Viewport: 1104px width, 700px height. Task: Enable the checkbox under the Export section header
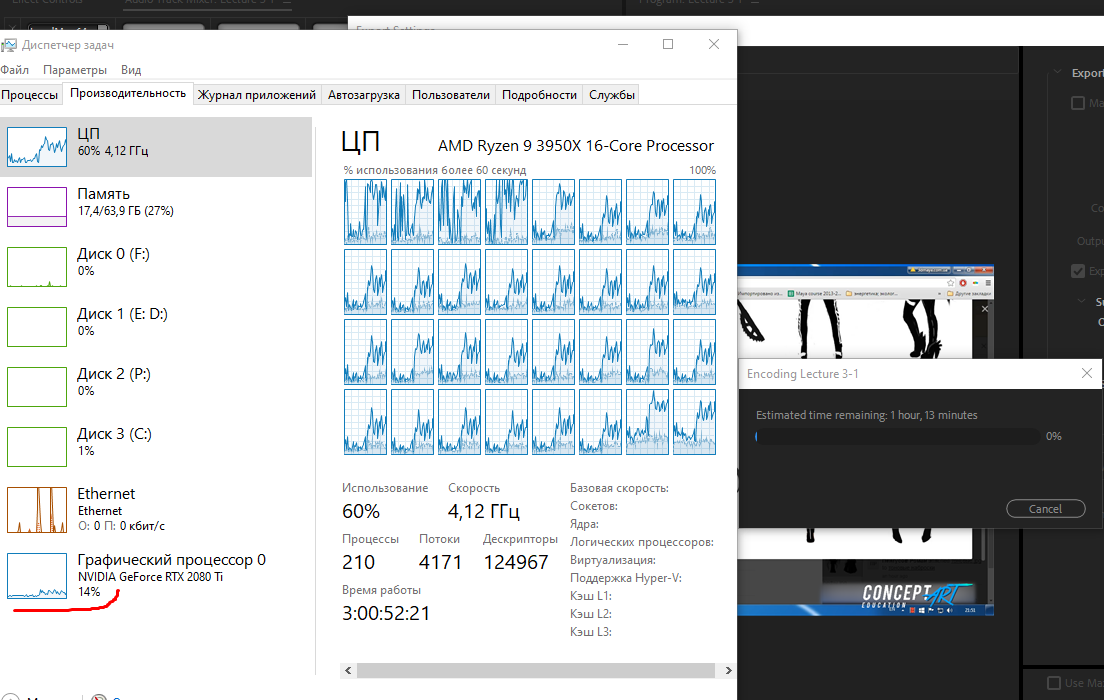coord(1078,103)
